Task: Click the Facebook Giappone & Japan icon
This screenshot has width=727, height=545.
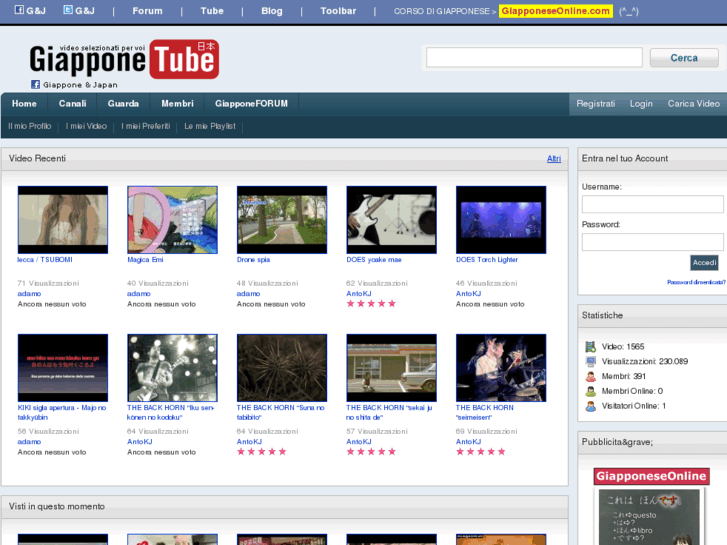Action: click(35, 84)
